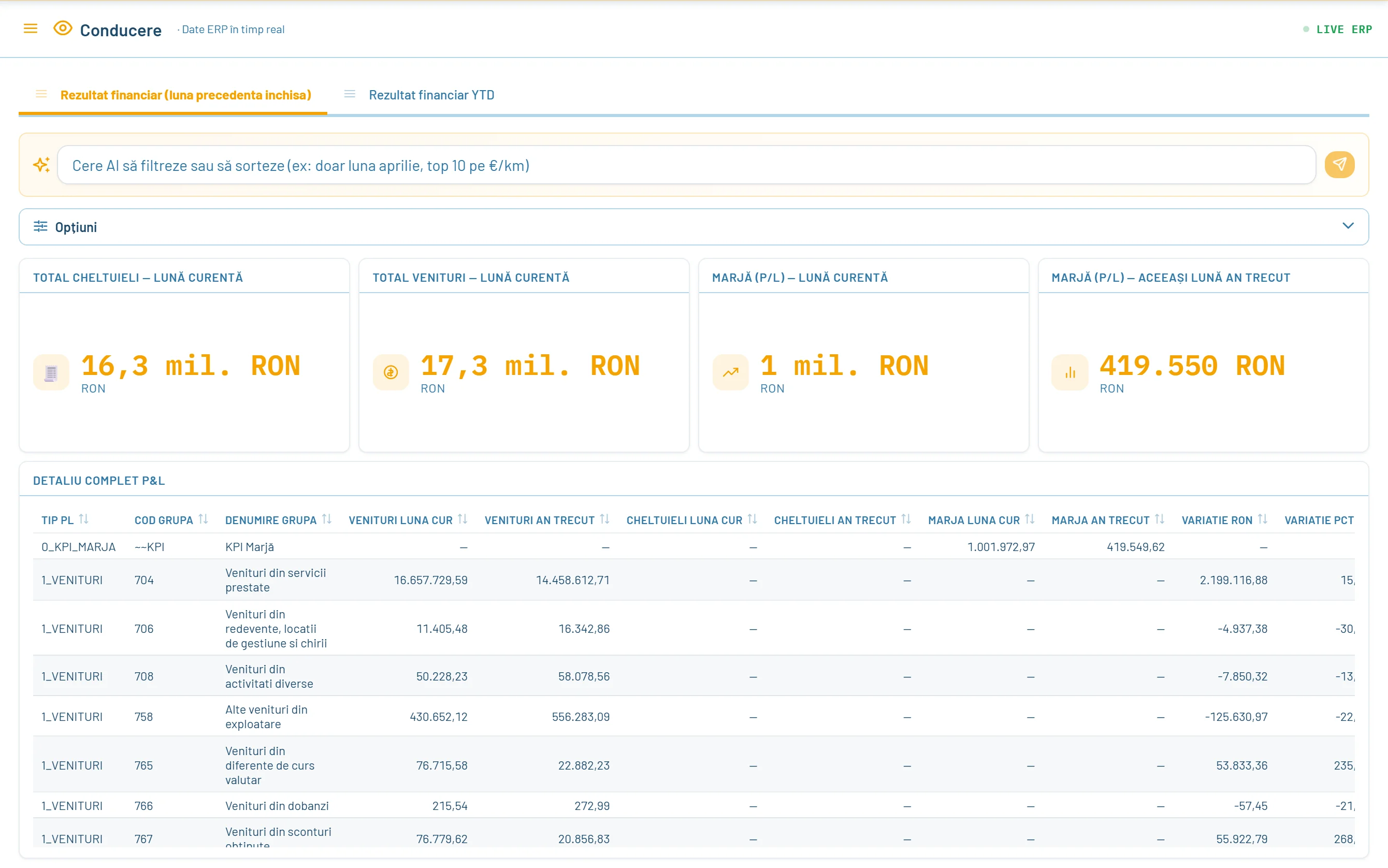Image resolution: width=1388 pixels, height=868 pixels.
Task: Click the AI sparkle icon
Action: [x=41, y=165]
